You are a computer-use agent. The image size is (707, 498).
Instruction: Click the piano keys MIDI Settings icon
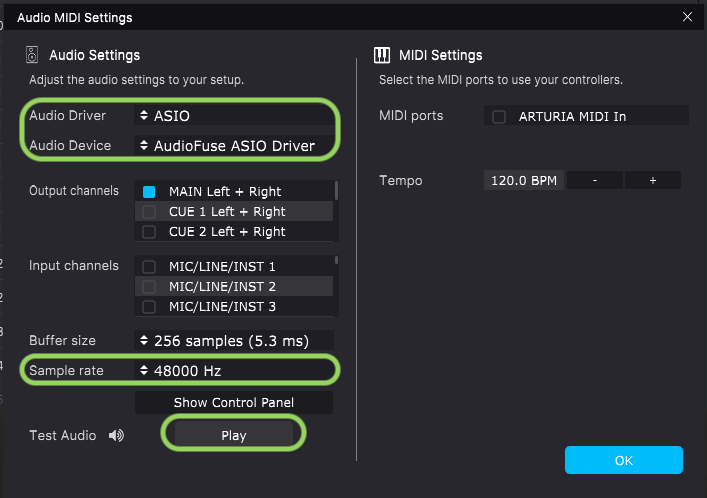(382, 55)
